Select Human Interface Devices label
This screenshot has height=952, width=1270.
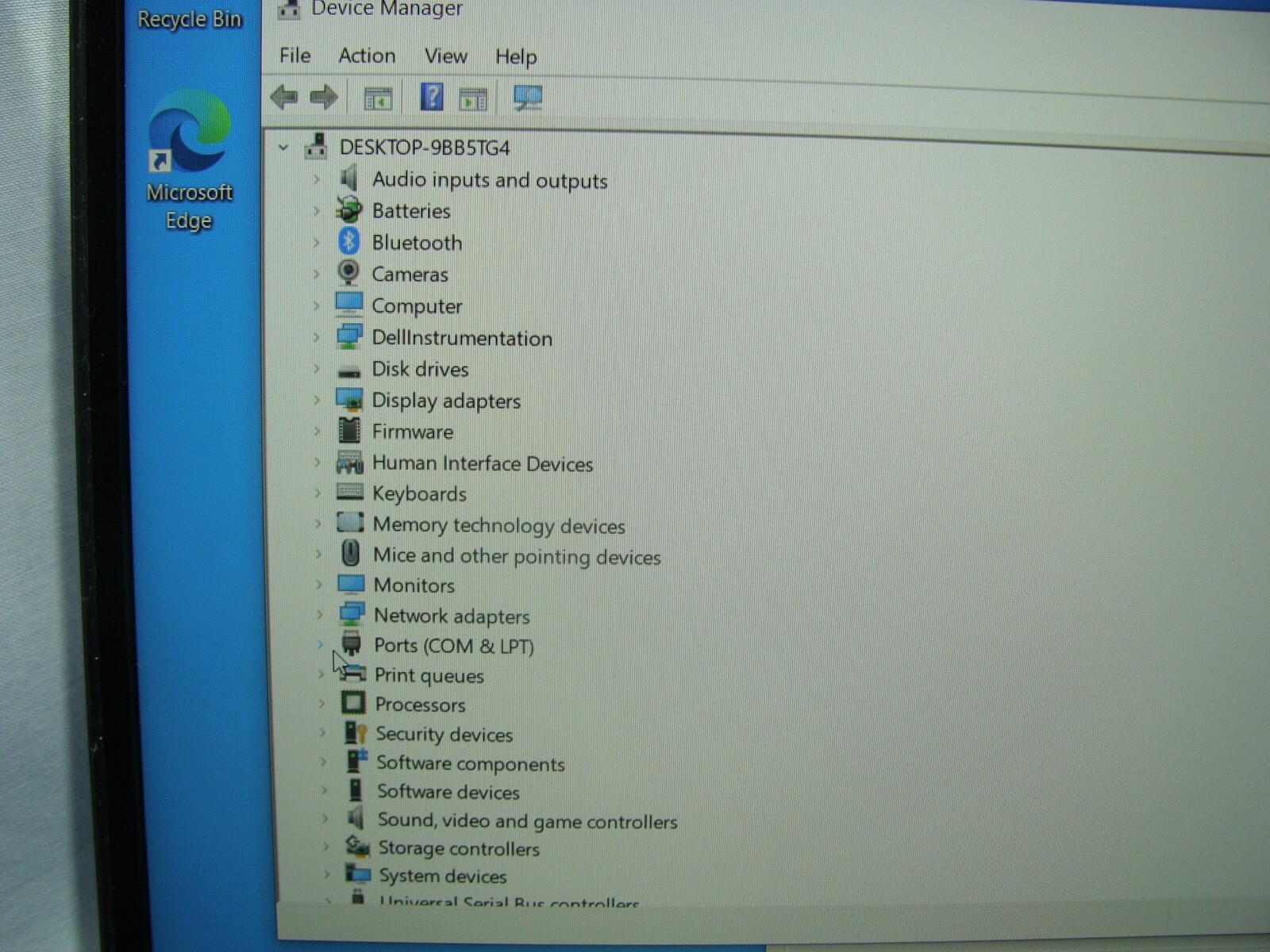(x=483, y=463)
